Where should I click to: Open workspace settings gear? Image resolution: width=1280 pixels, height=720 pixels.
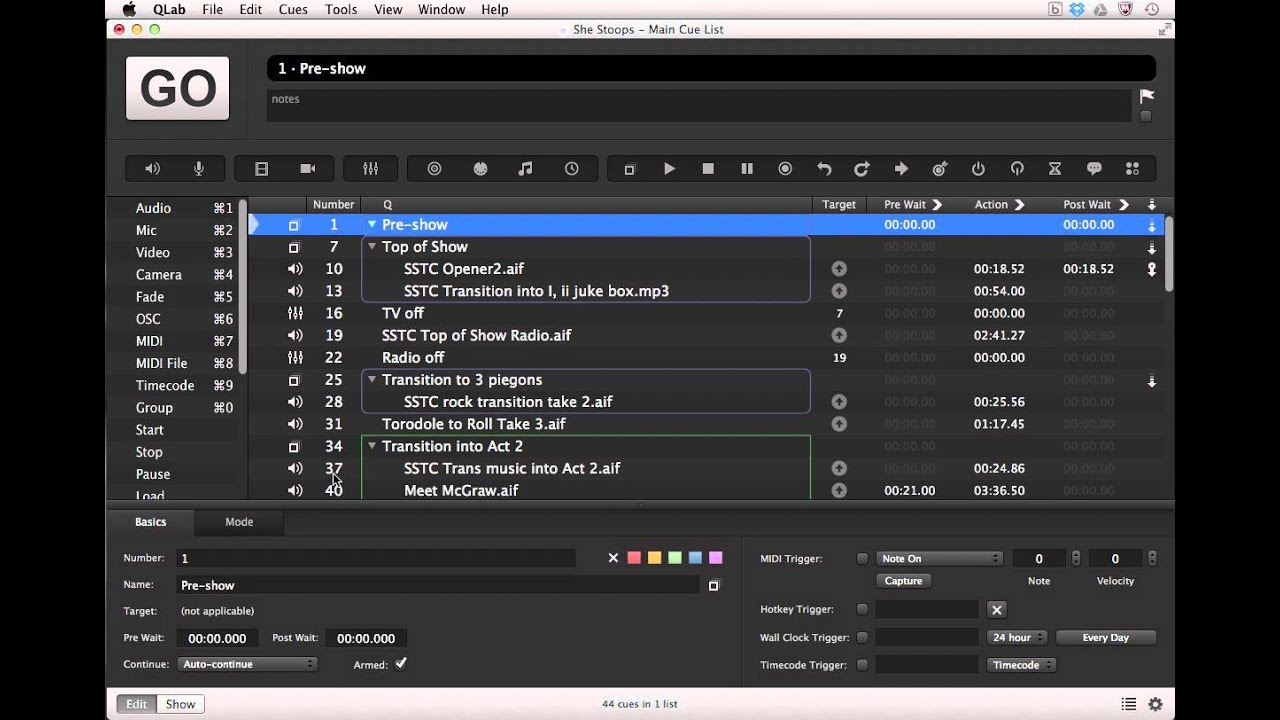pos(1155,704)
